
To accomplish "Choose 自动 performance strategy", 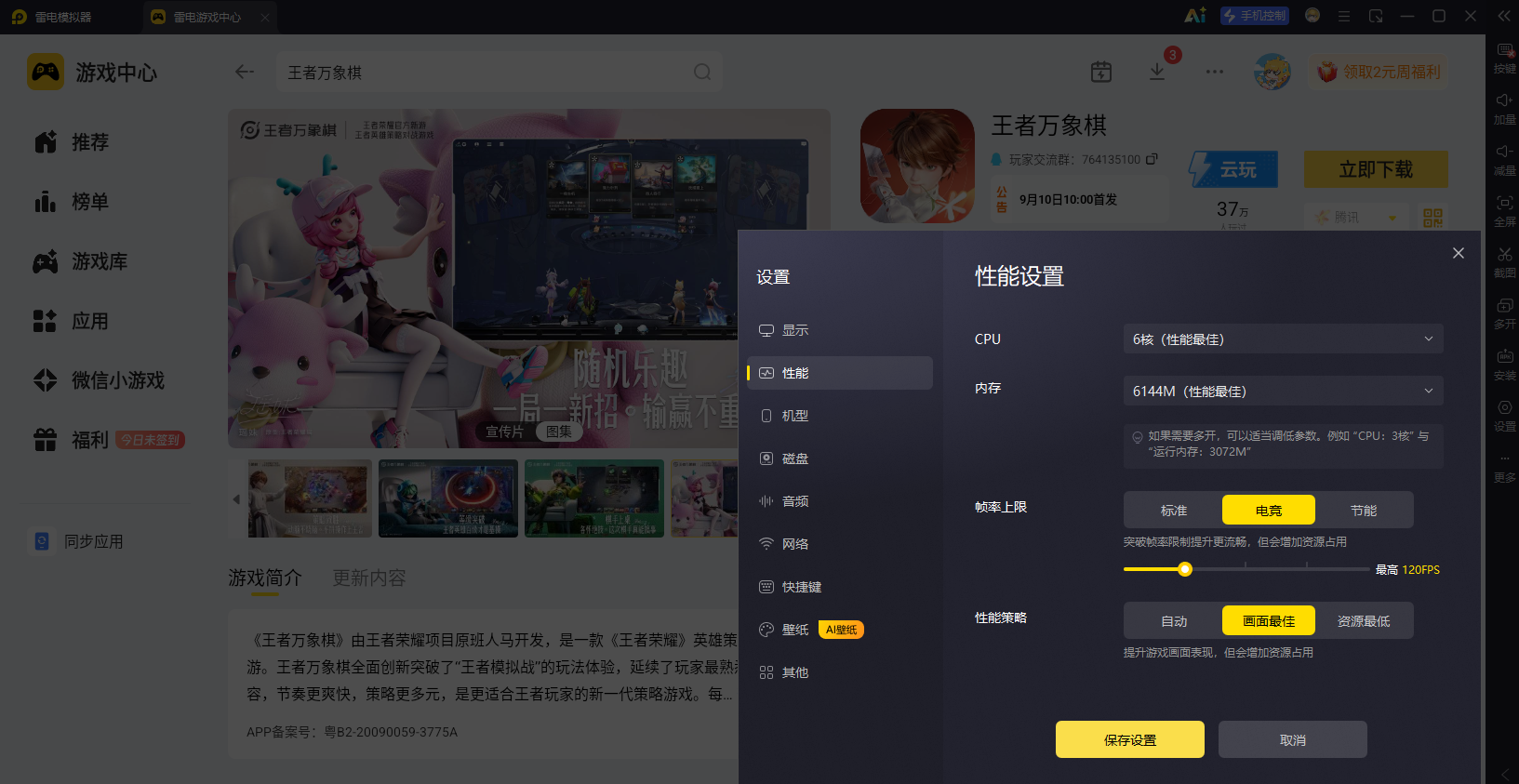I will pyautogui.click(x=1174, y=621).
